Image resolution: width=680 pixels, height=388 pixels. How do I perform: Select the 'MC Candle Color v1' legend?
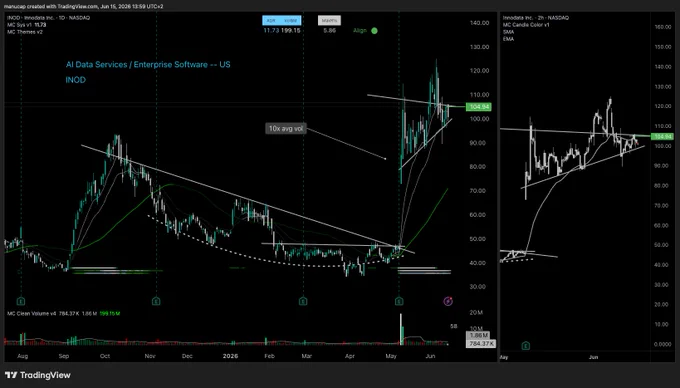tap(526, 25)
